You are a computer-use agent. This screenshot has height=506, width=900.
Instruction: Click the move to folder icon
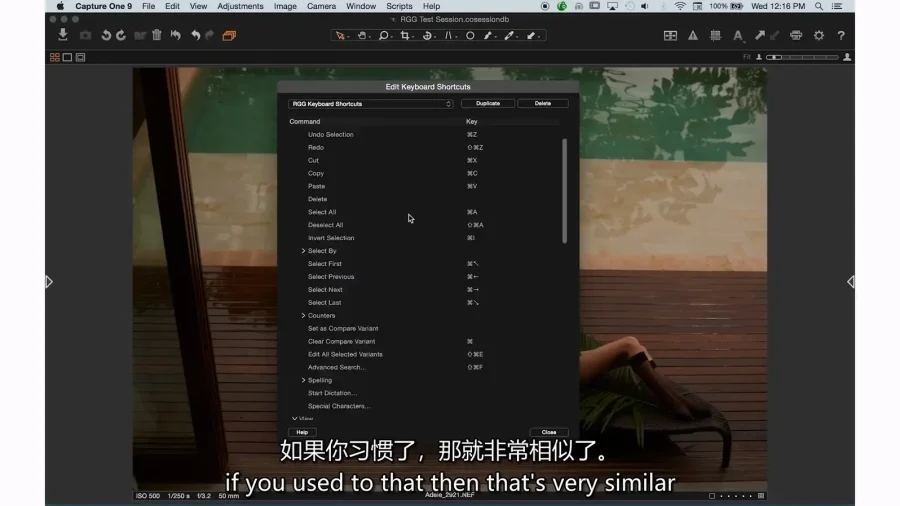click(139, 36)
